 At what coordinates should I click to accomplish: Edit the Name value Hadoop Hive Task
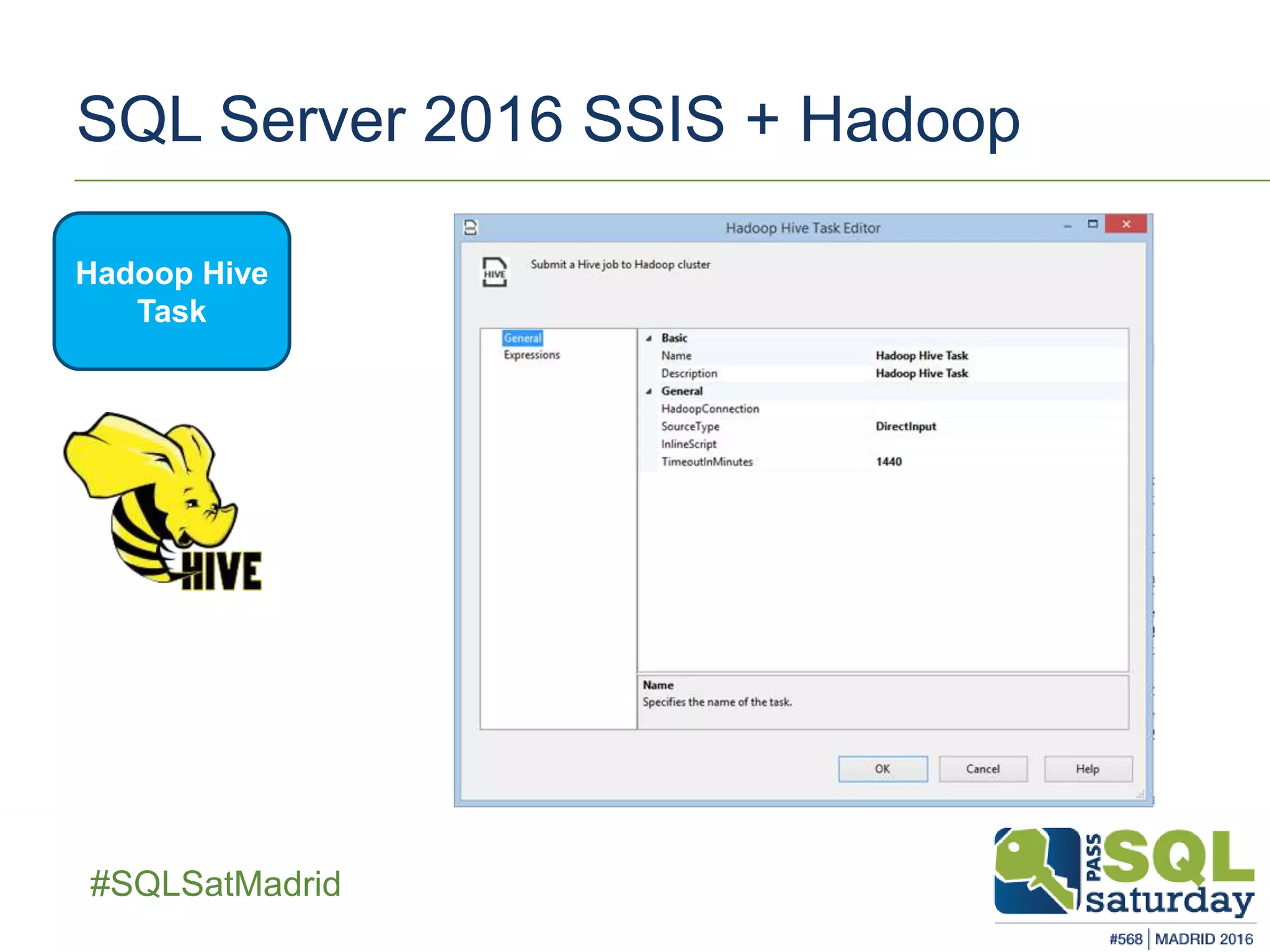pos(921,356)
